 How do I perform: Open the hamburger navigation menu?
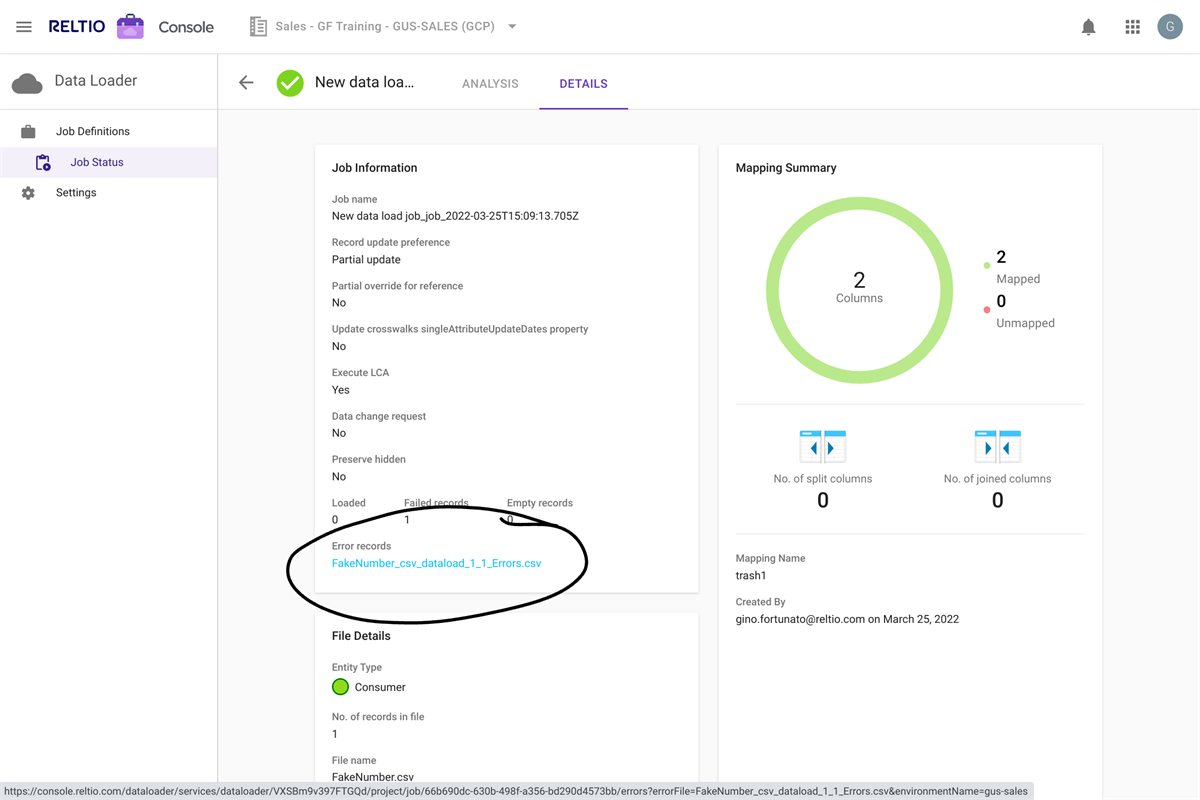[24, 27]
